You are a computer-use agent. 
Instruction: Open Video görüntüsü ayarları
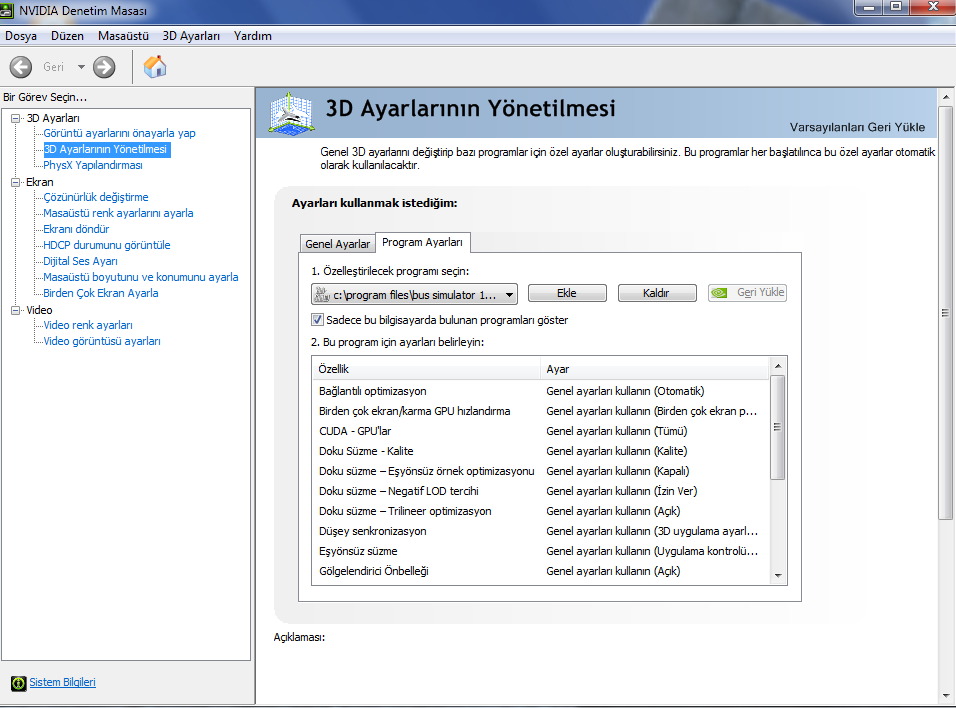pyautogui.click(x=102, y=341)
